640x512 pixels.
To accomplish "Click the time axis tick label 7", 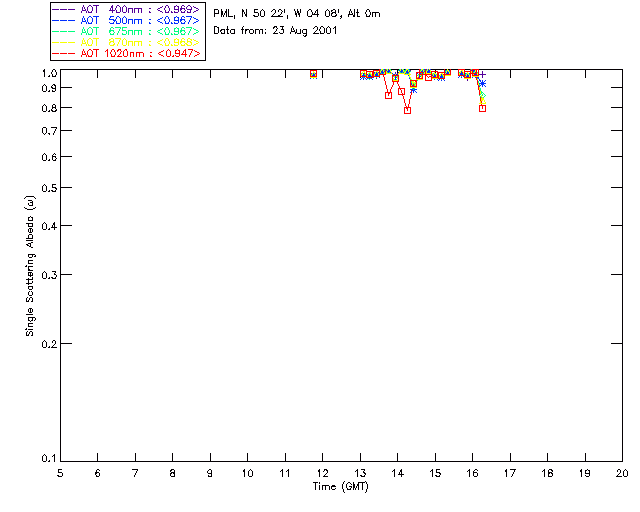I will pyautogui.click(x=135, y=473).
